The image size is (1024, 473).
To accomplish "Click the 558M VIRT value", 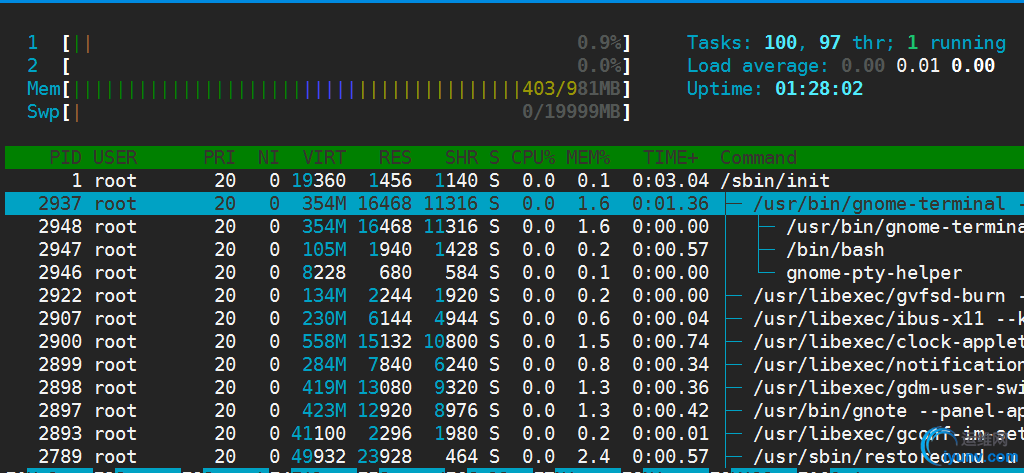I will click(324, 342).
